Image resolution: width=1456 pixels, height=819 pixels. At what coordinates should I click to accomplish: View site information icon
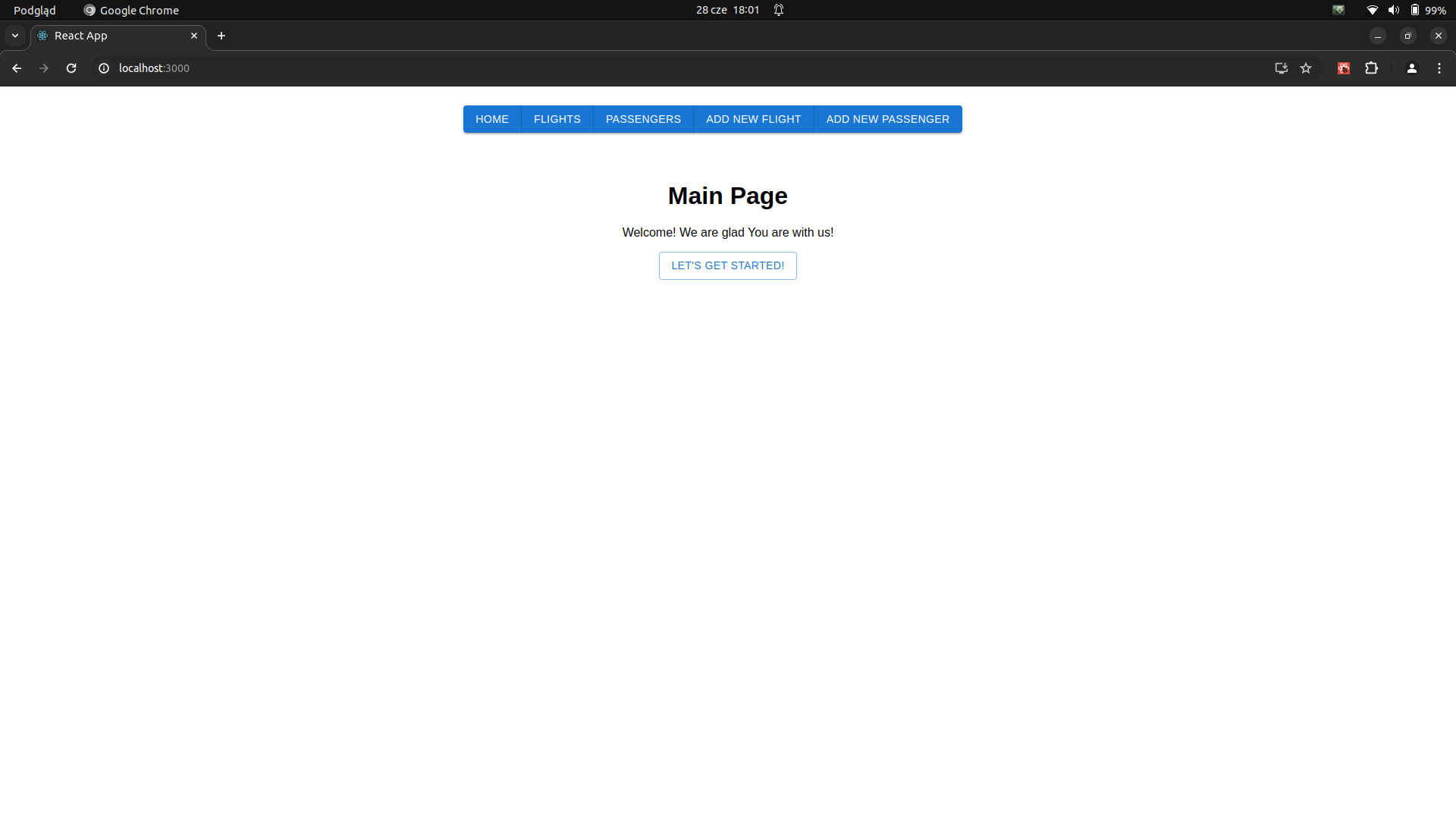pos(104,68)
